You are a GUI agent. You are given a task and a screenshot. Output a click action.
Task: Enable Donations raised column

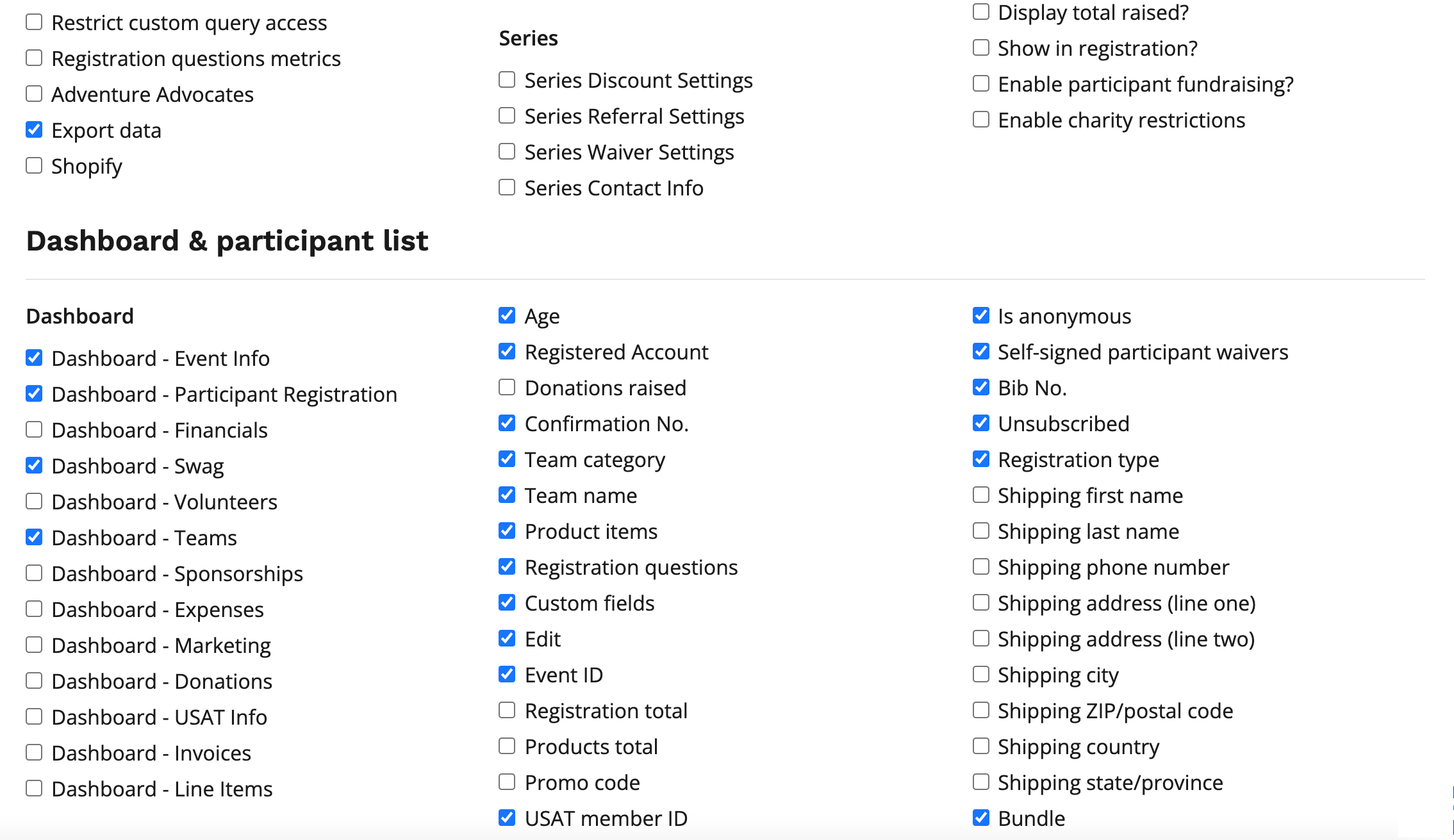pos(507,388)
